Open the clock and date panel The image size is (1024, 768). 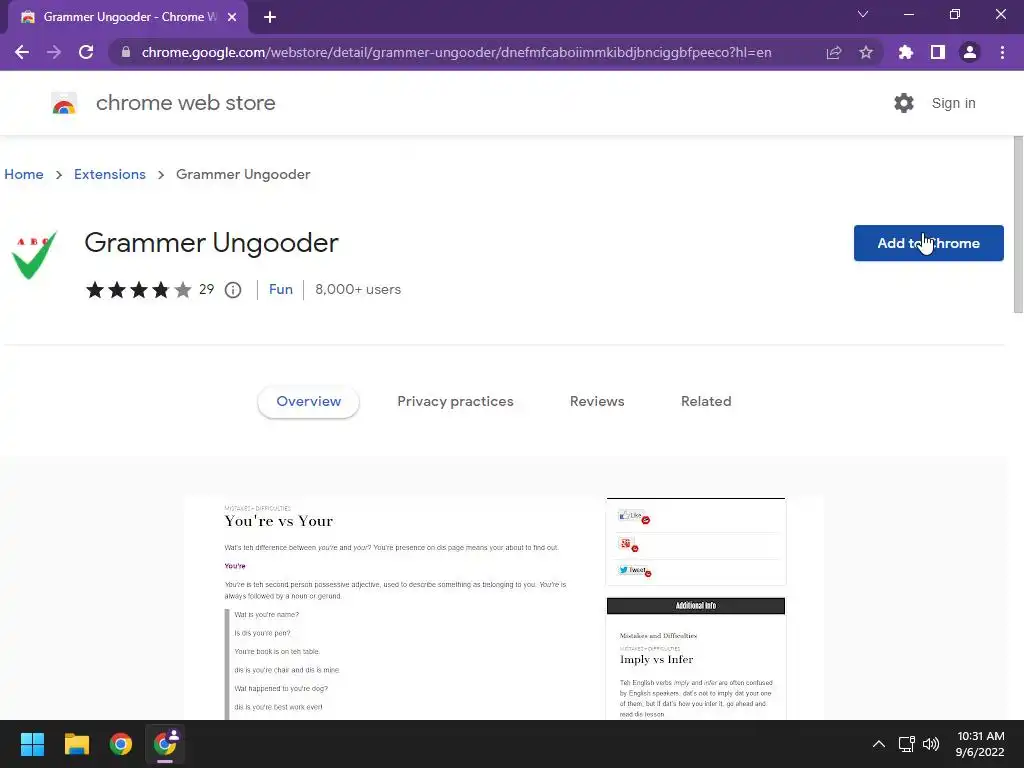click(980, 744)
